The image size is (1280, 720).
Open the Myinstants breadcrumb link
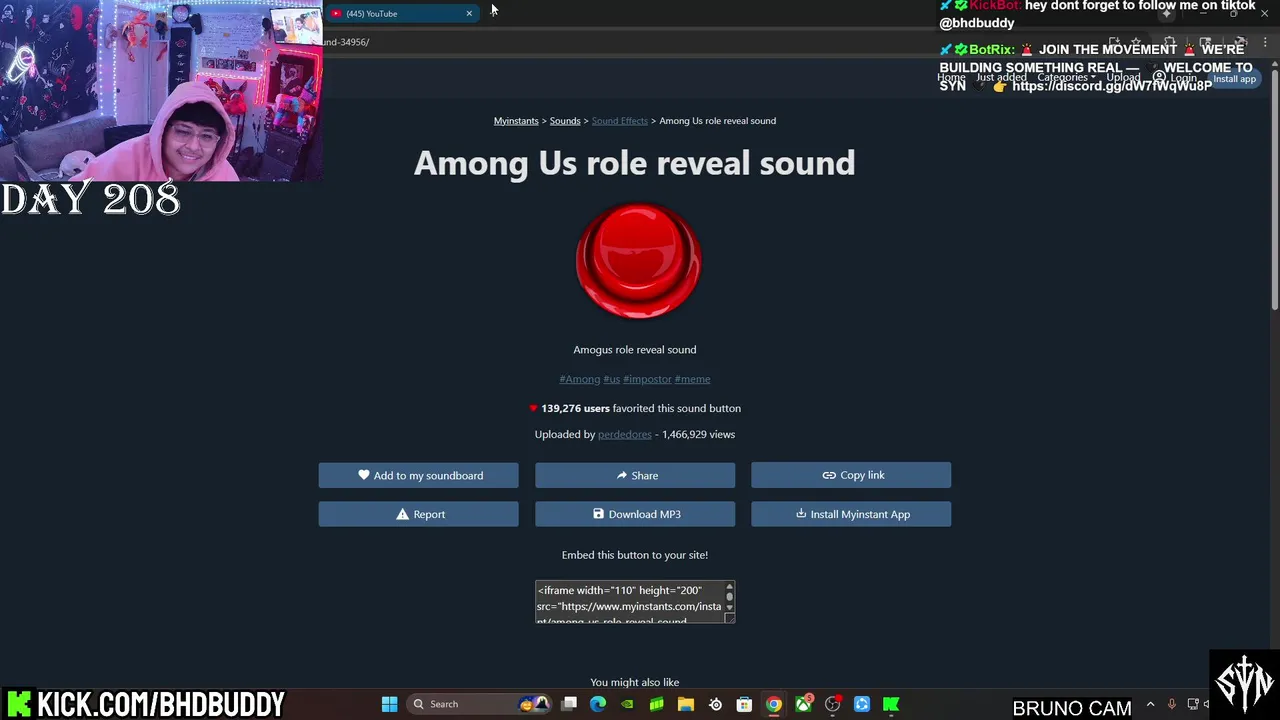(x=516, y=121)
